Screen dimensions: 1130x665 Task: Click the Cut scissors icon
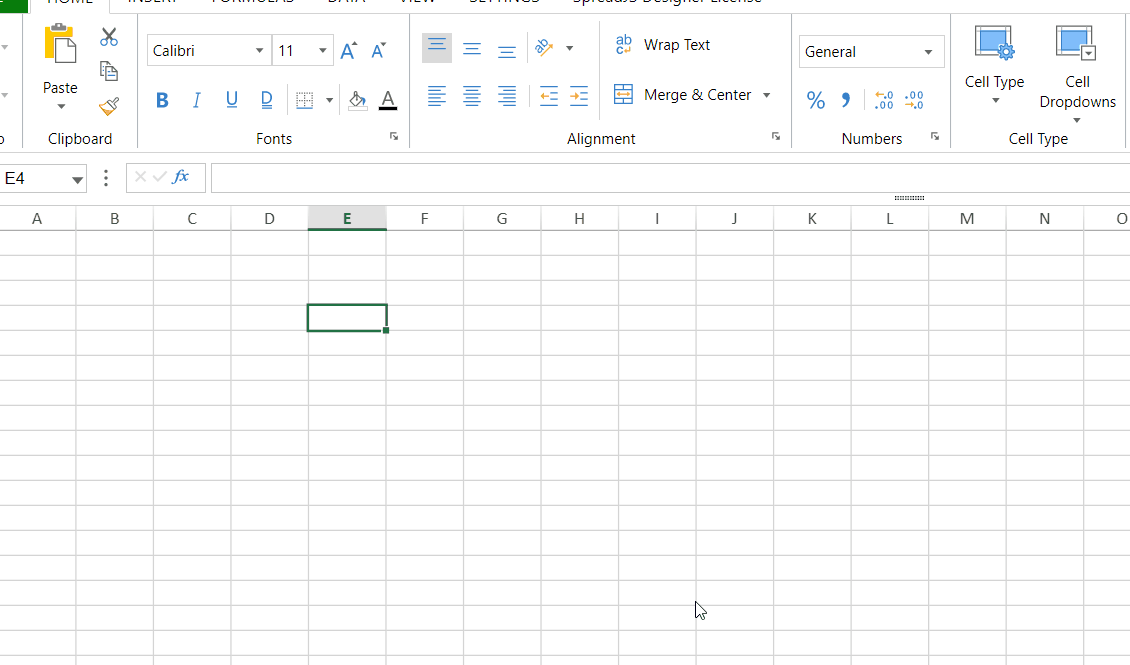point(109,38)
